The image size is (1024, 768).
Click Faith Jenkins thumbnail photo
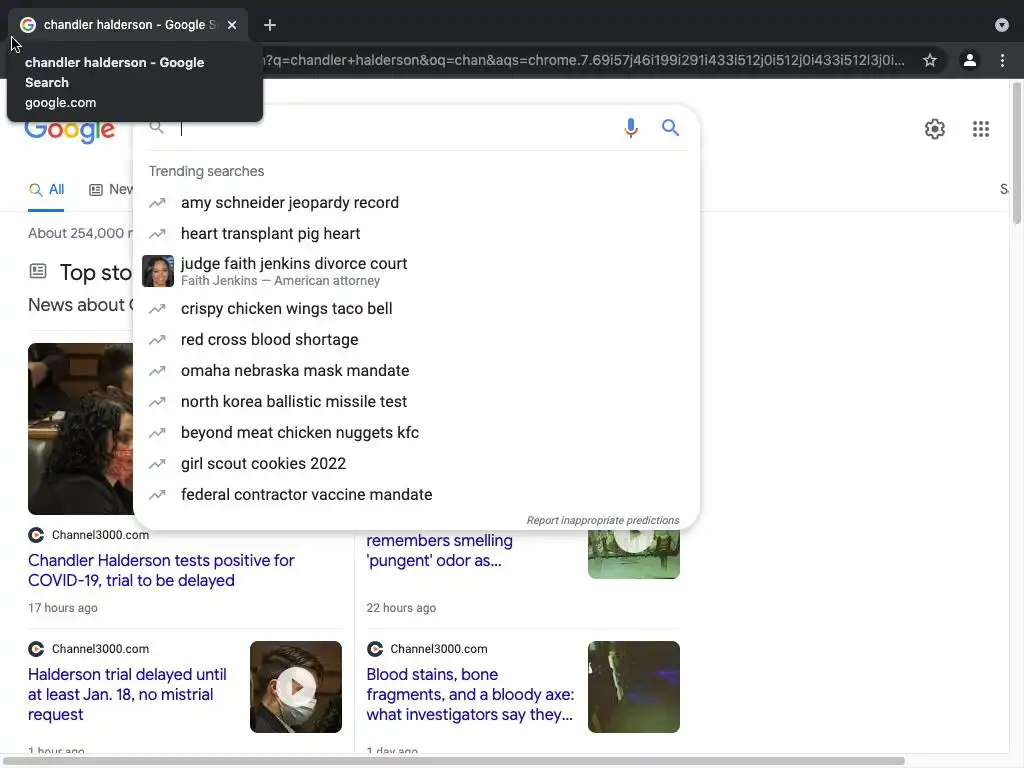pyautogui.click(x=158, y=271)
